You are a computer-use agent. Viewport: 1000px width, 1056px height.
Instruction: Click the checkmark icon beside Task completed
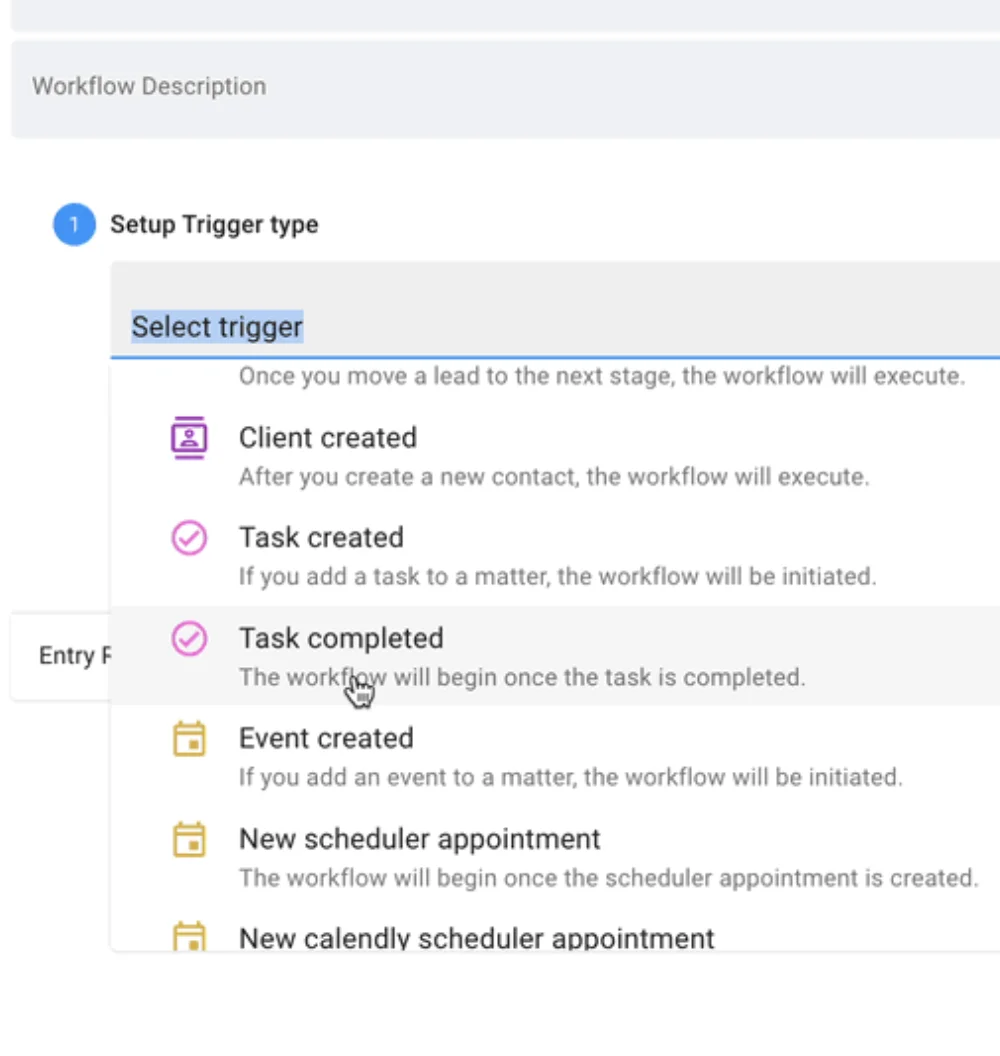pyautogui.click(x=189, y=638)
